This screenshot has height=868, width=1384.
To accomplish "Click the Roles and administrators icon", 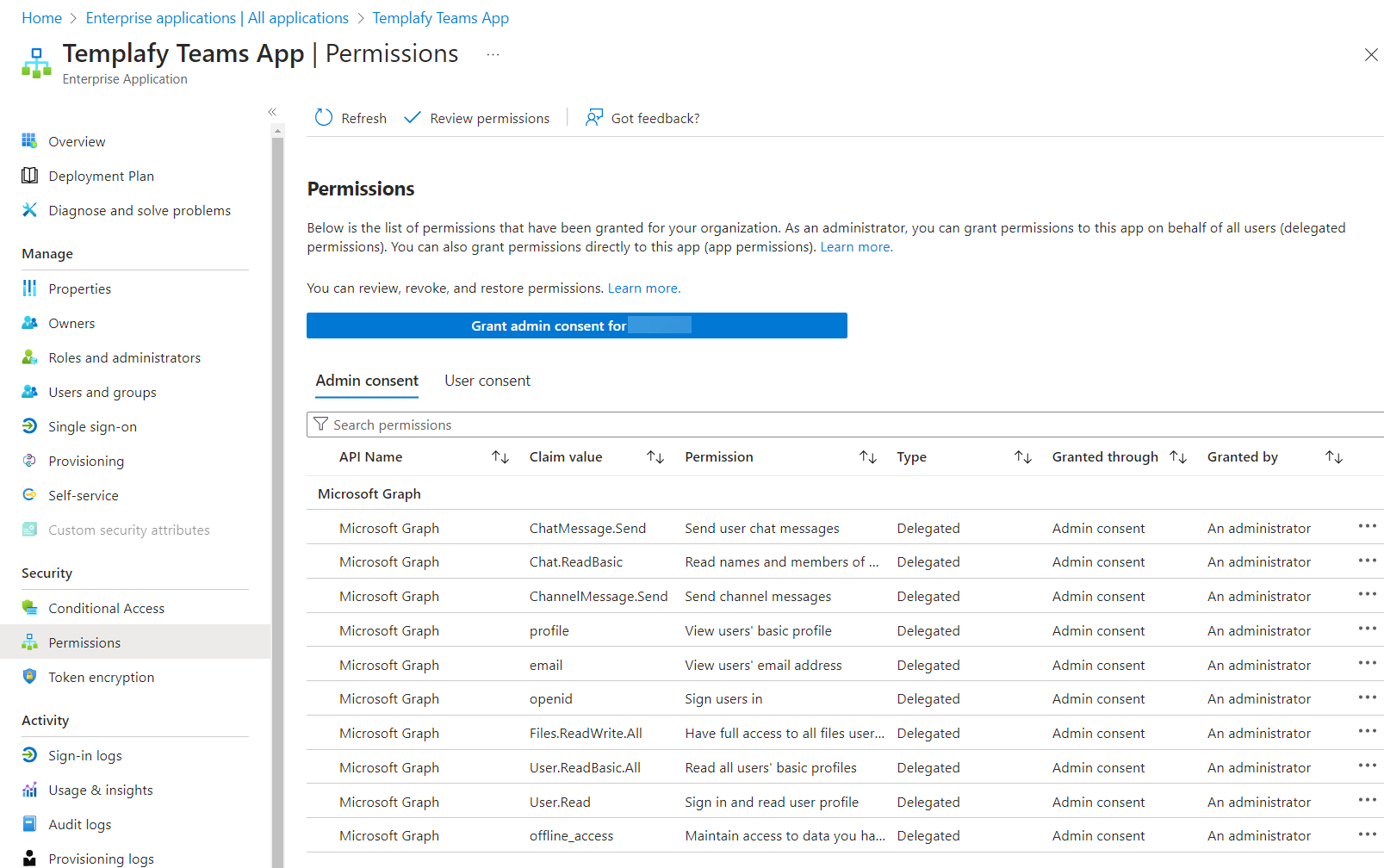I will [x=29, y=356].
